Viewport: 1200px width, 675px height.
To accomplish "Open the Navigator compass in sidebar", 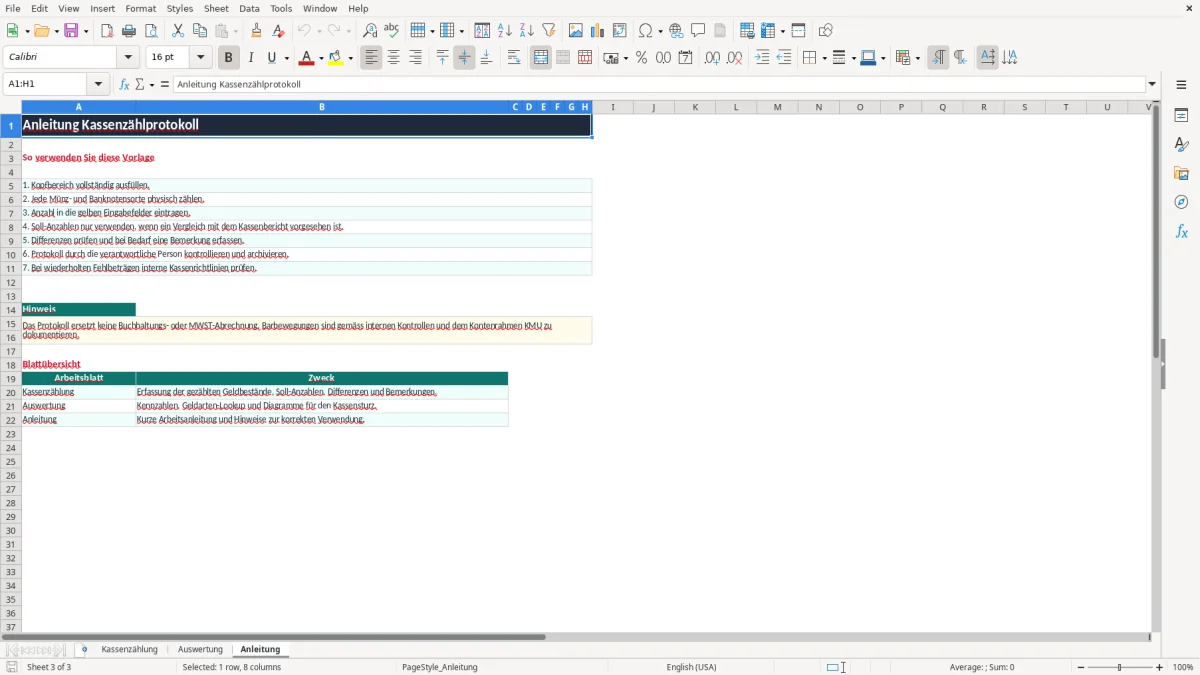I will [1181, 202].
